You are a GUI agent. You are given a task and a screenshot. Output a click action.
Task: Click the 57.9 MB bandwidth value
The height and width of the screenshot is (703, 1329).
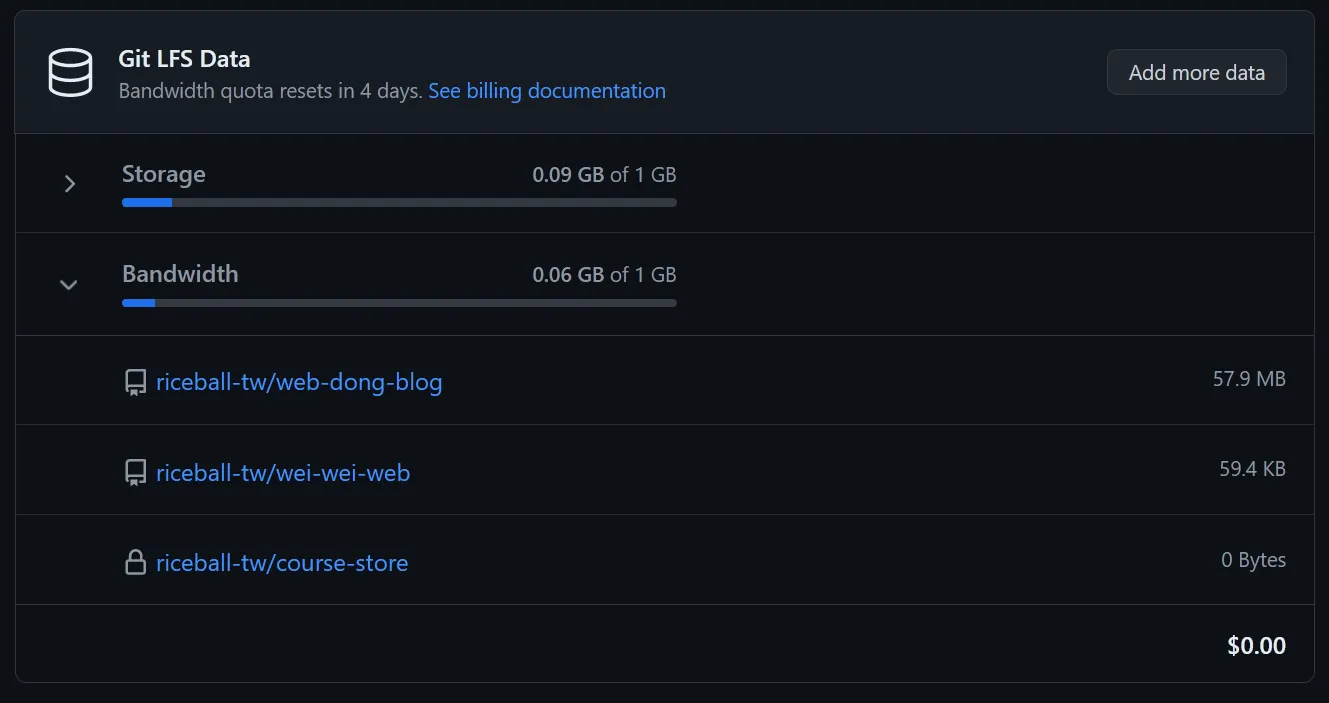tap(1249, 379)
